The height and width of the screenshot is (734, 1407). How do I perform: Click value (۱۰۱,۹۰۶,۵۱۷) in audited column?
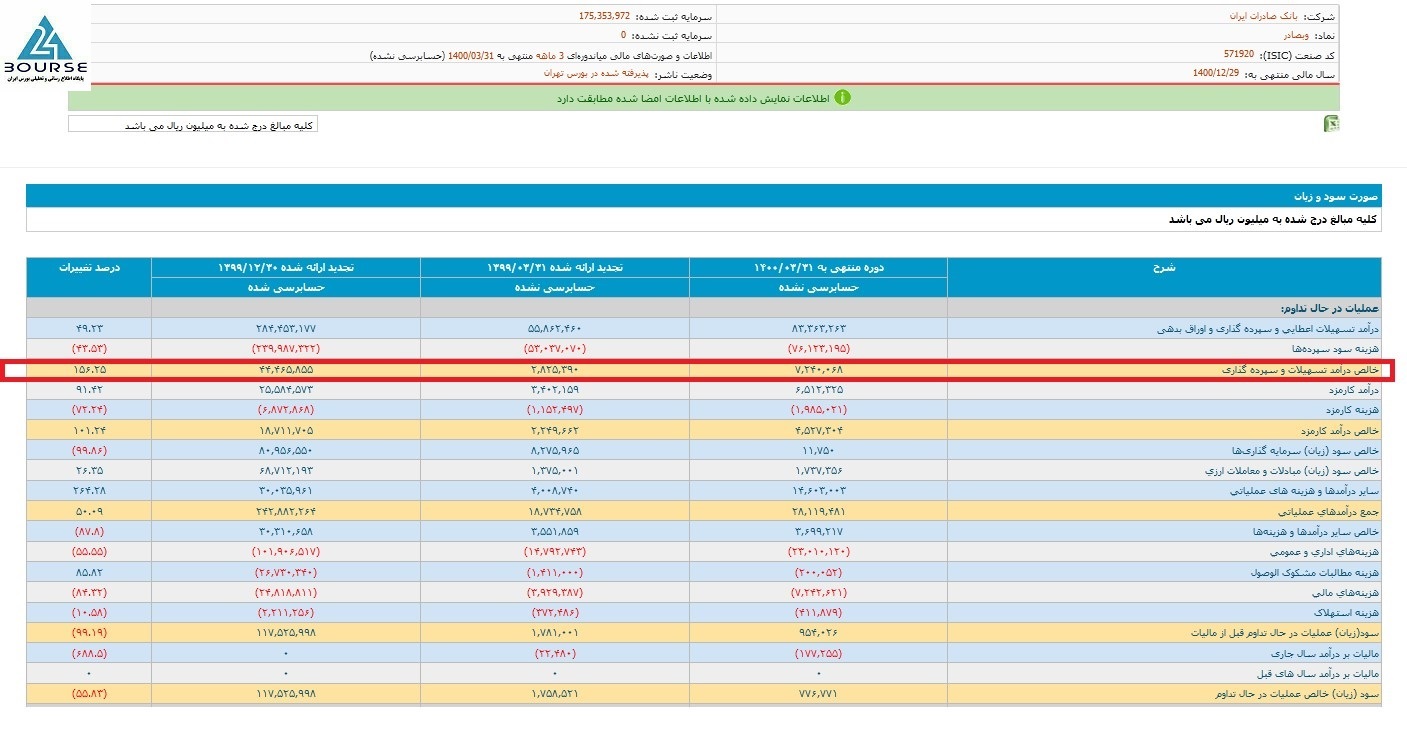(x=286, y=552)
